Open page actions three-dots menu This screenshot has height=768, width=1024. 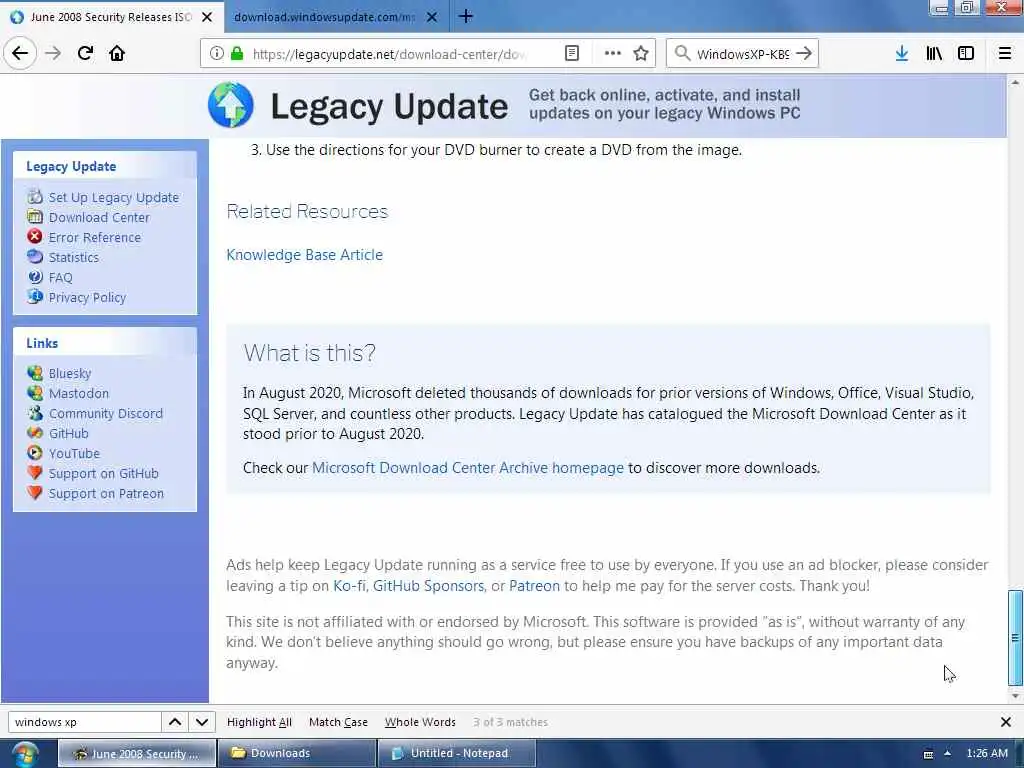click(613, 54)
